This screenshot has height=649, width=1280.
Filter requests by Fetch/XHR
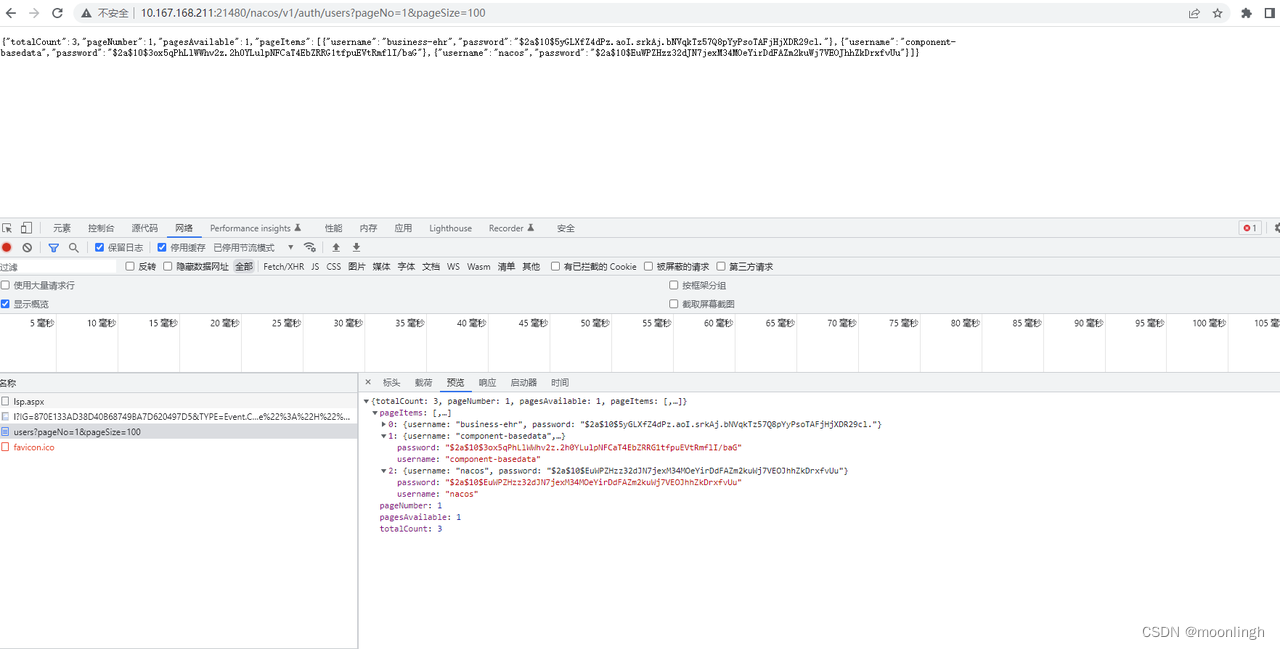coord(283,267)
